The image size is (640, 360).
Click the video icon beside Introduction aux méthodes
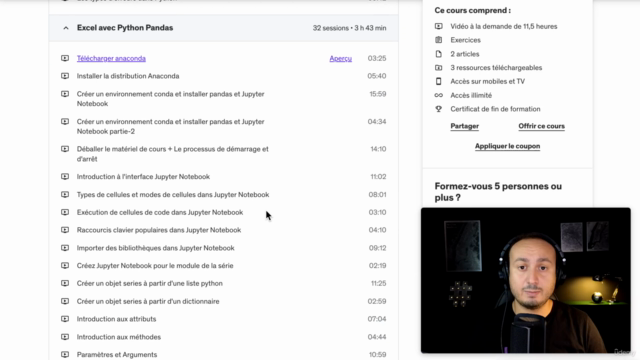pyautogui.click(x=65, y=337)
